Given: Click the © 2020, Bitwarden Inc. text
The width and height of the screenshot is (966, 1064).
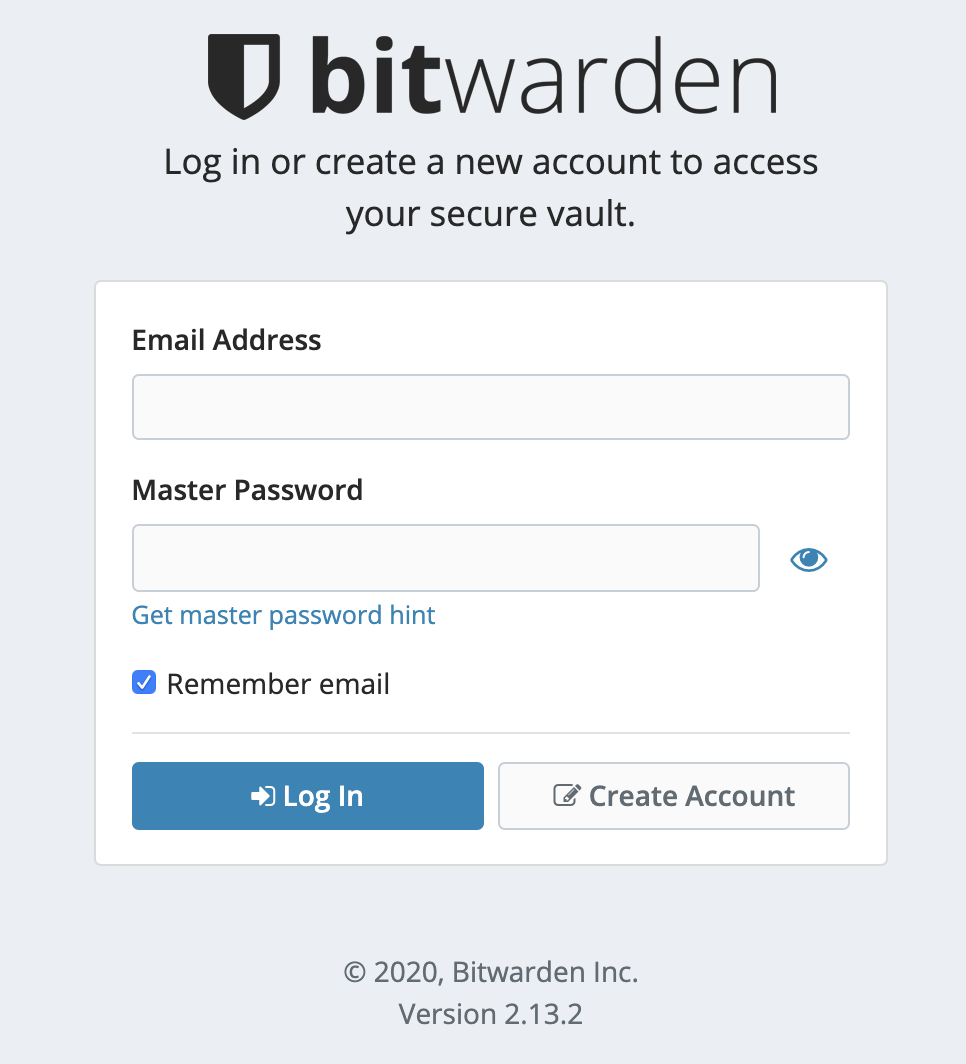Looking at the screenshot, I should click(x=490, y=971).
